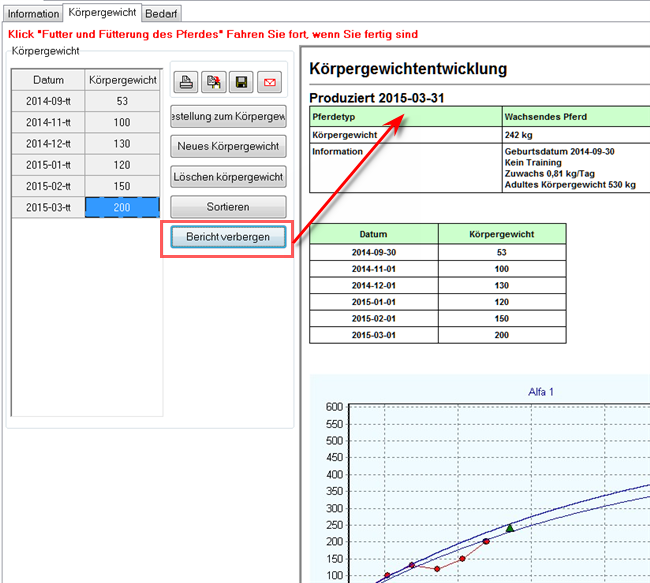Click the truncated 'zum Körpergew' button
Viewport: 650px width, 583px height.
(x=228, y=117)
